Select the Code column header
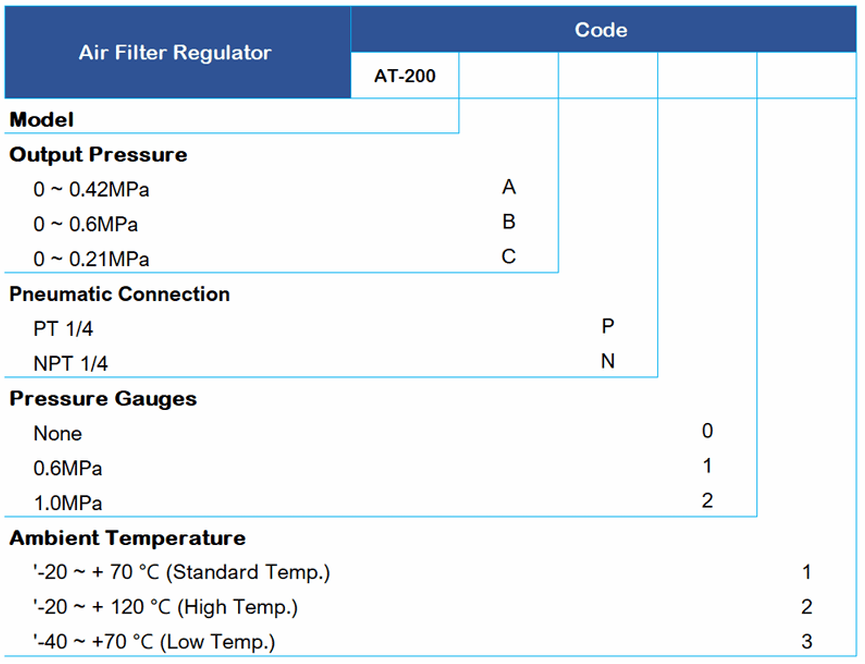 pos(601,30)
